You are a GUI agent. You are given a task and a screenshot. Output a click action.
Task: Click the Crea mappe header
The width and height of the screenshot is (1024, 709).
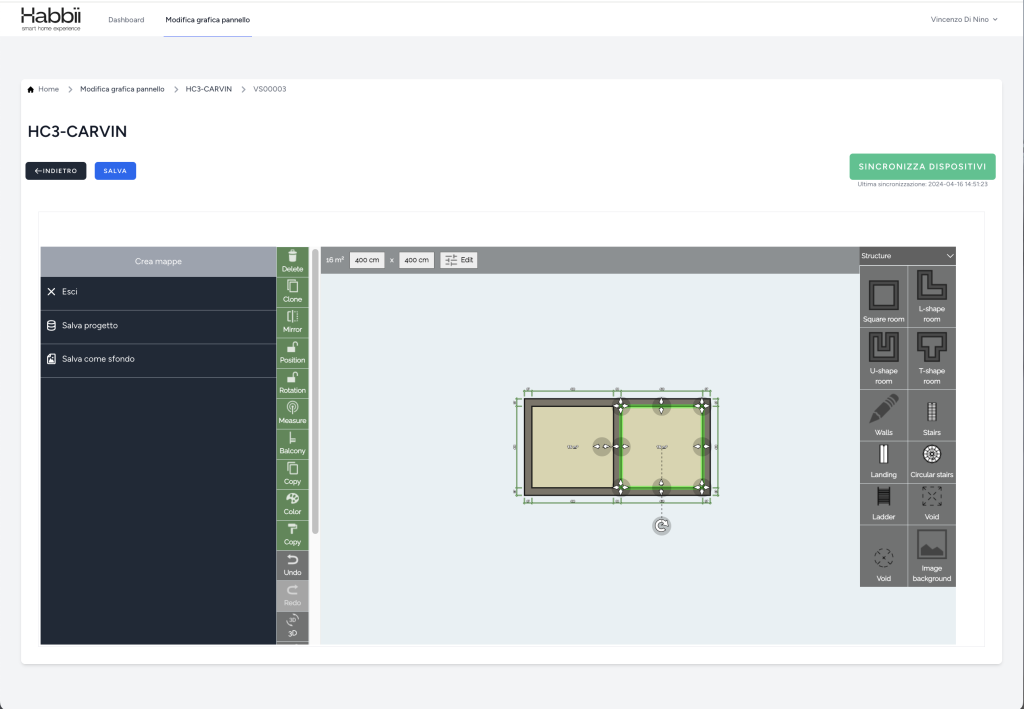158,261
